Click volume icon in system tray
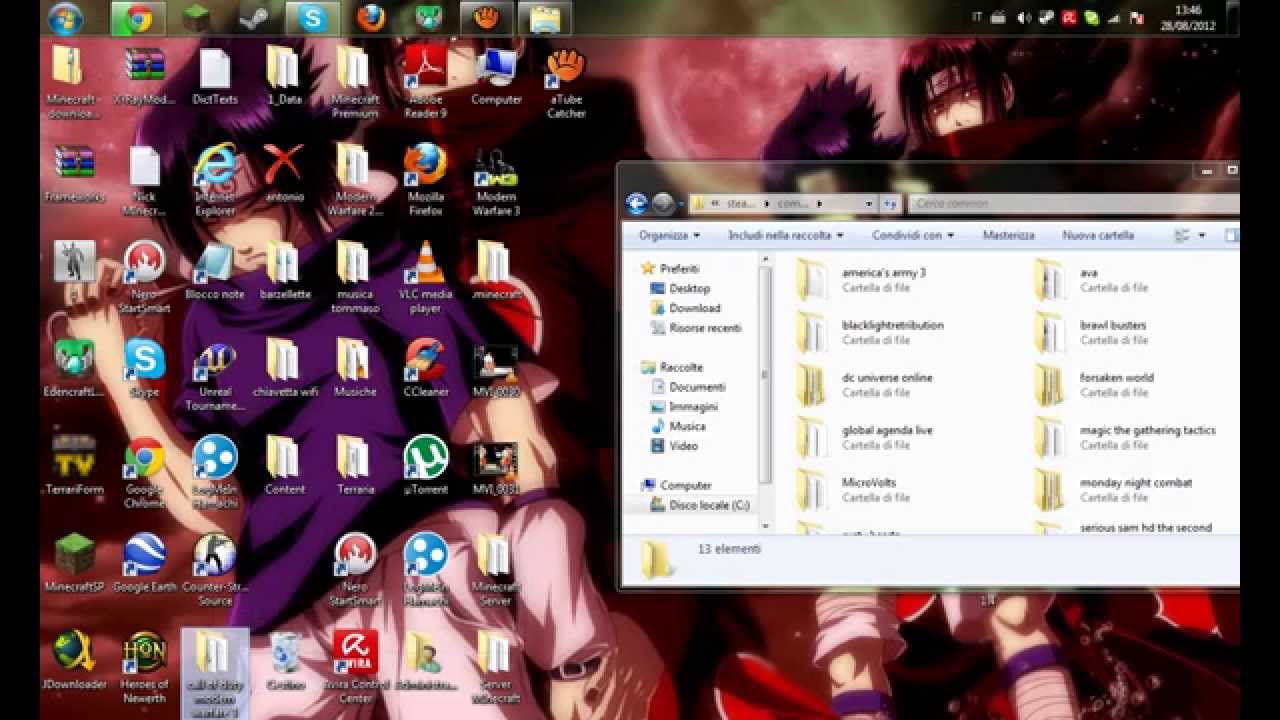The width and height of the screenshot is (1280, 720). click(x=1024, y=18)
